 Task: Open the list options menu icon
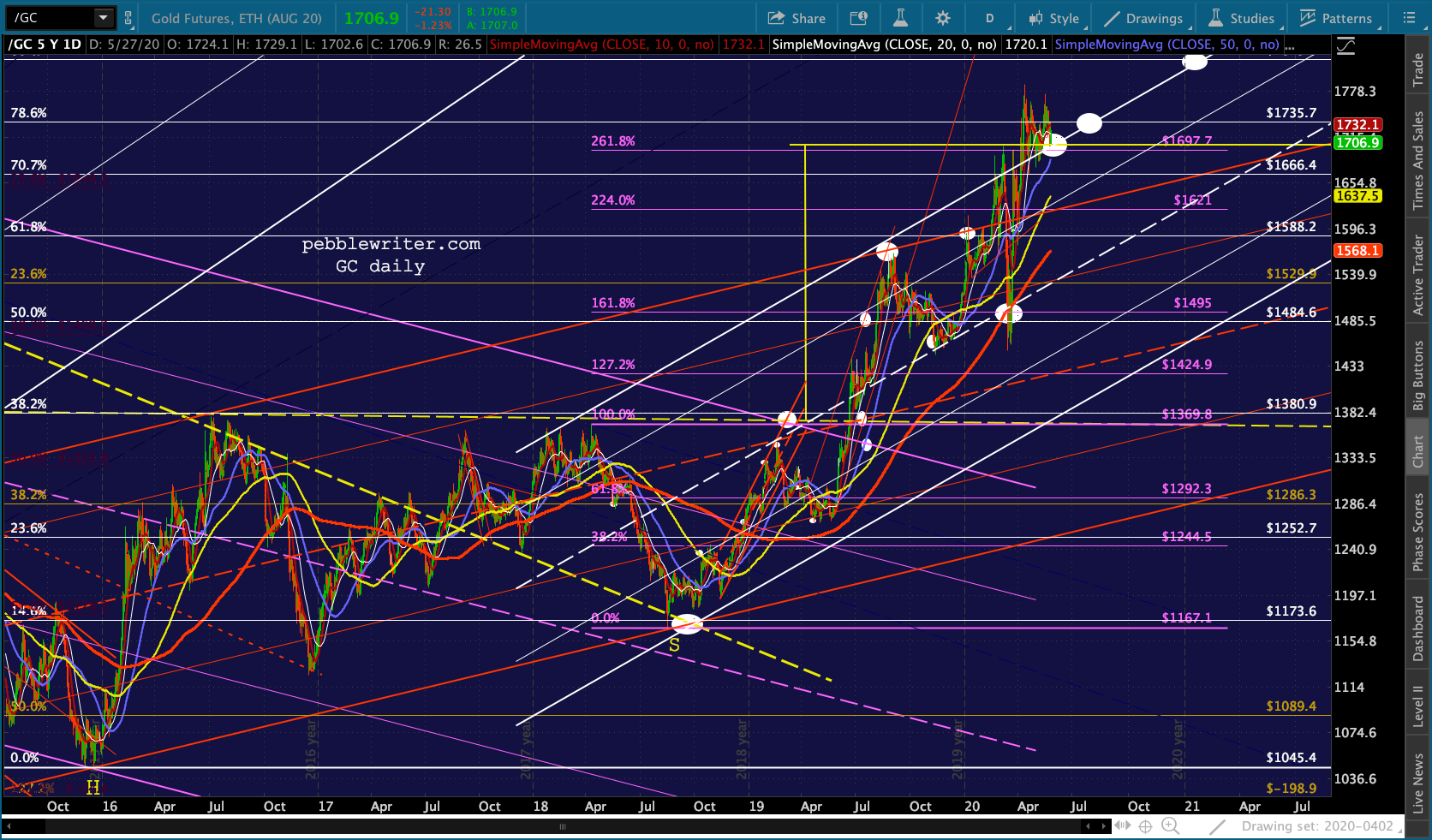tap(1409, 18)
